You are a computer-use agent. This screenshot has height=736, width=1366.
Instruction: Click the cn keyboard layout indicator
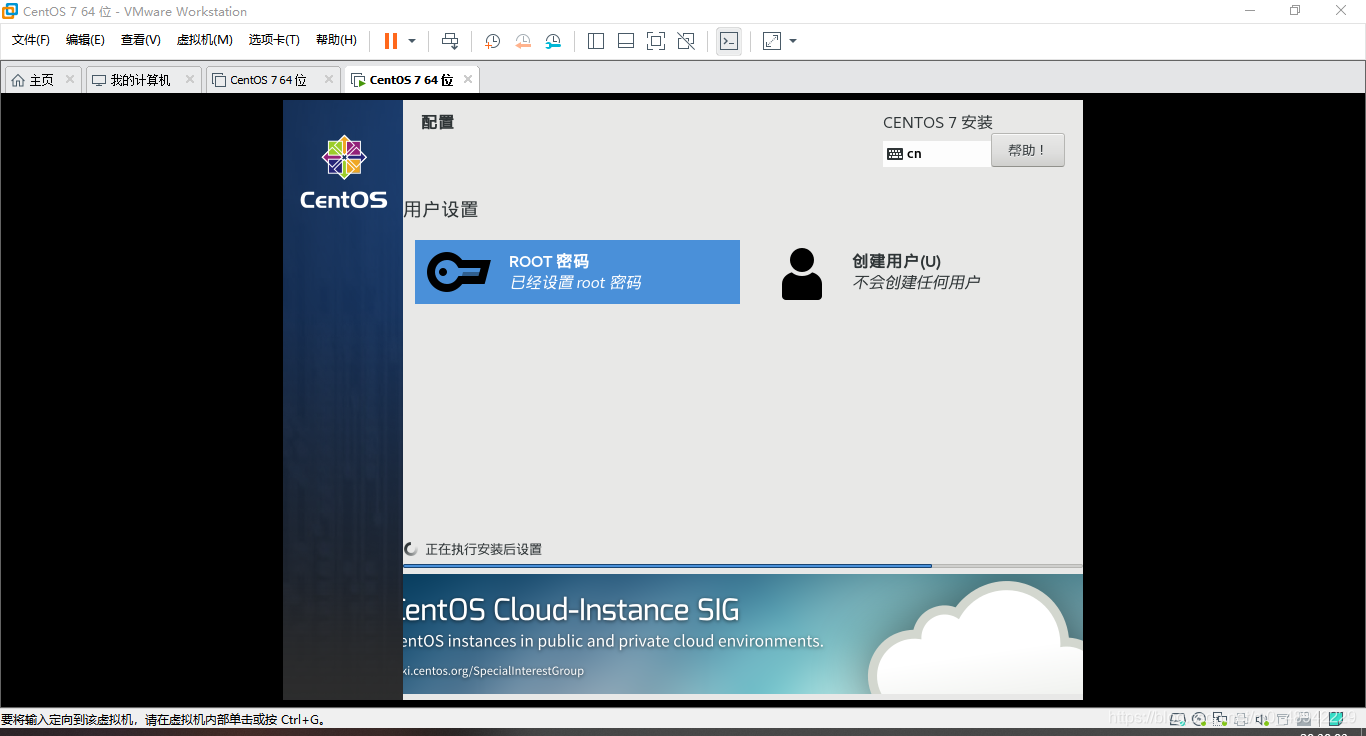coord(937,154)
